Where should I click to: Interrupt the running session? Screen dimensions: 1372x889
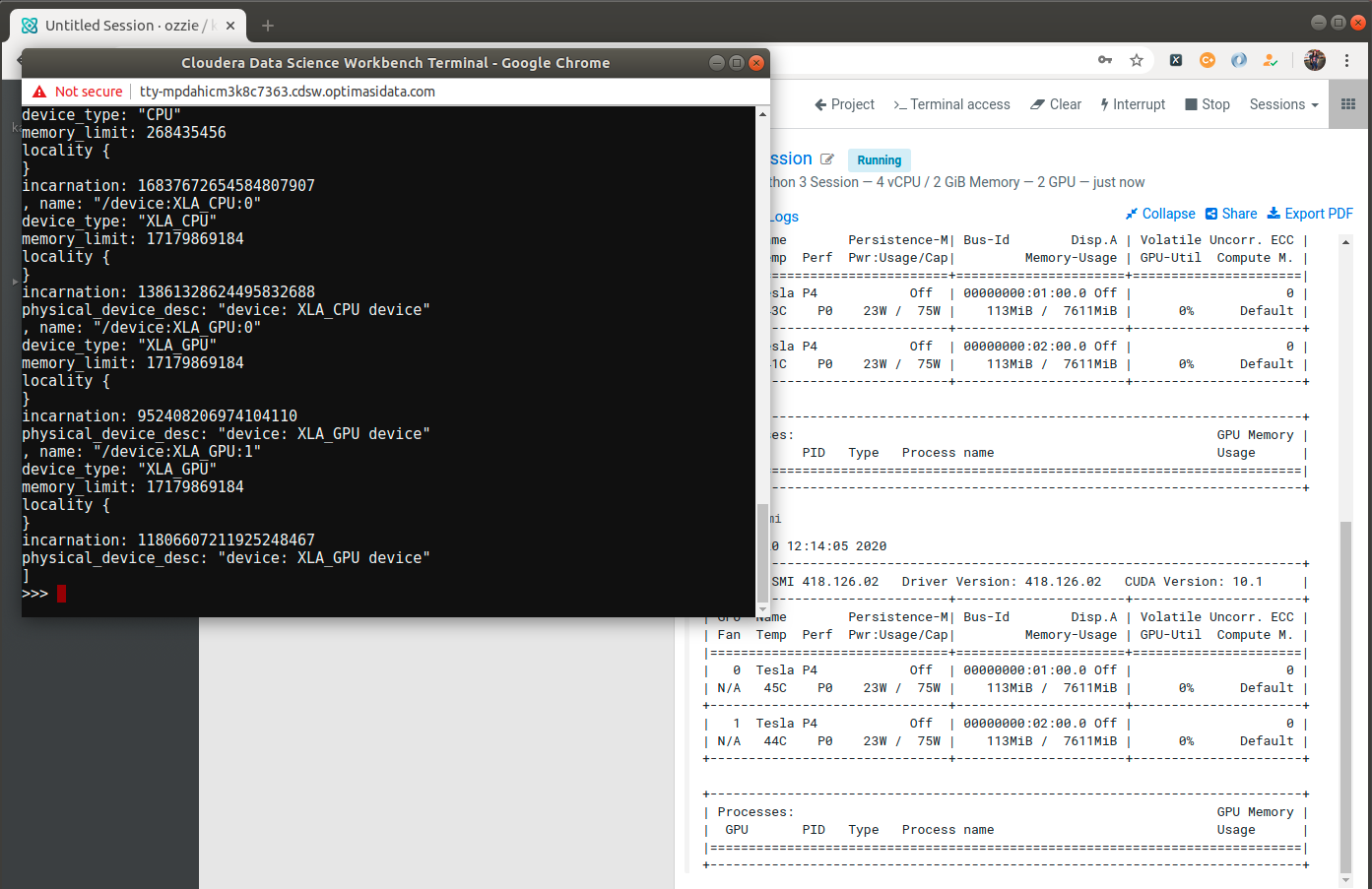pos(1133,104)
